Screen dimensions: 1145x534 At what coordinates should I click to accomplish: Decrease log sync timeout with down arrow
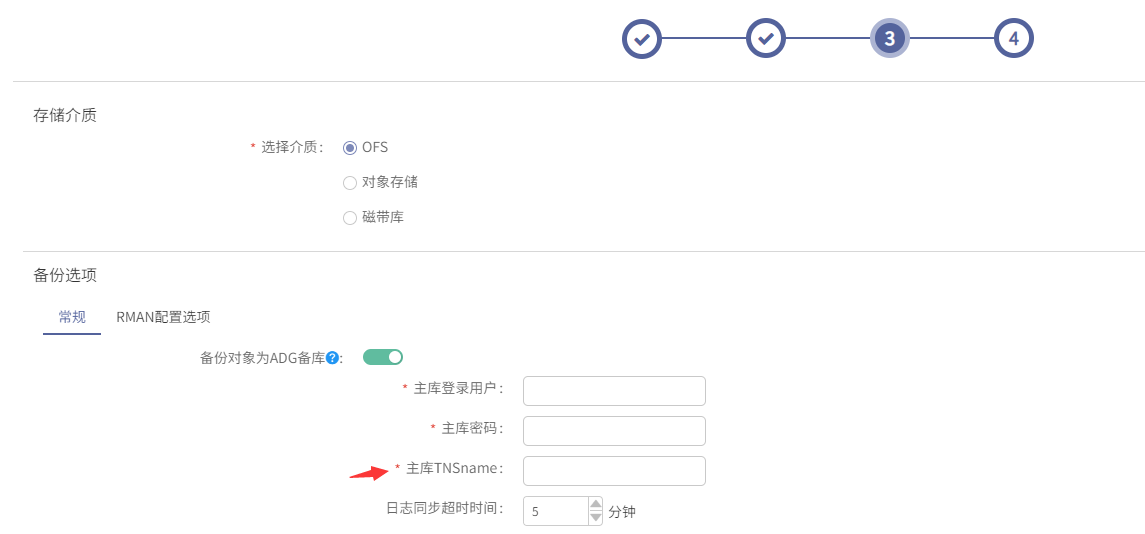[x=596, y=517]
